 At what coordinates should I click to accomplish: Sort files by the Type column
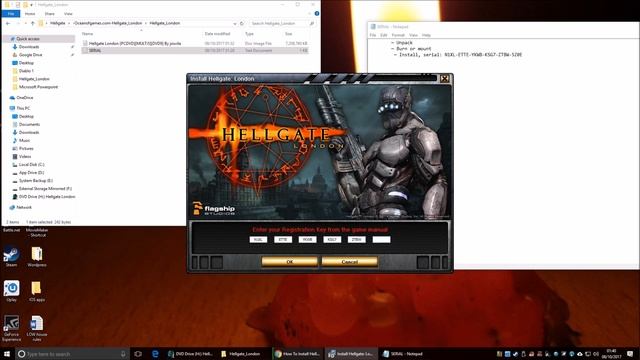249,34
